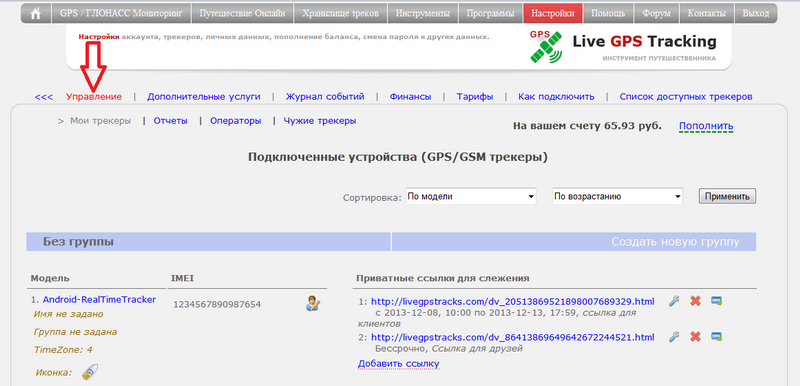
Task: Click Создать новую группу
Action: pyautogui.click(x=675, y=242)
